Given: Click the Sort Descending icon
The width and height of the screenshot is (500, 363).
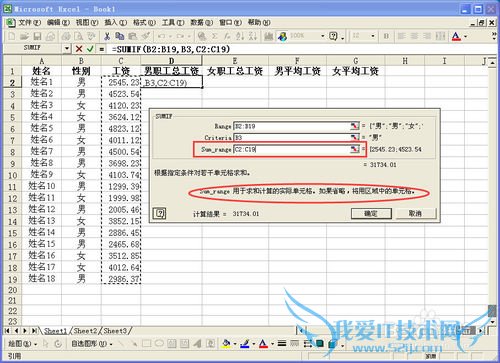Looking at the screenshot, I should (253, 36).
